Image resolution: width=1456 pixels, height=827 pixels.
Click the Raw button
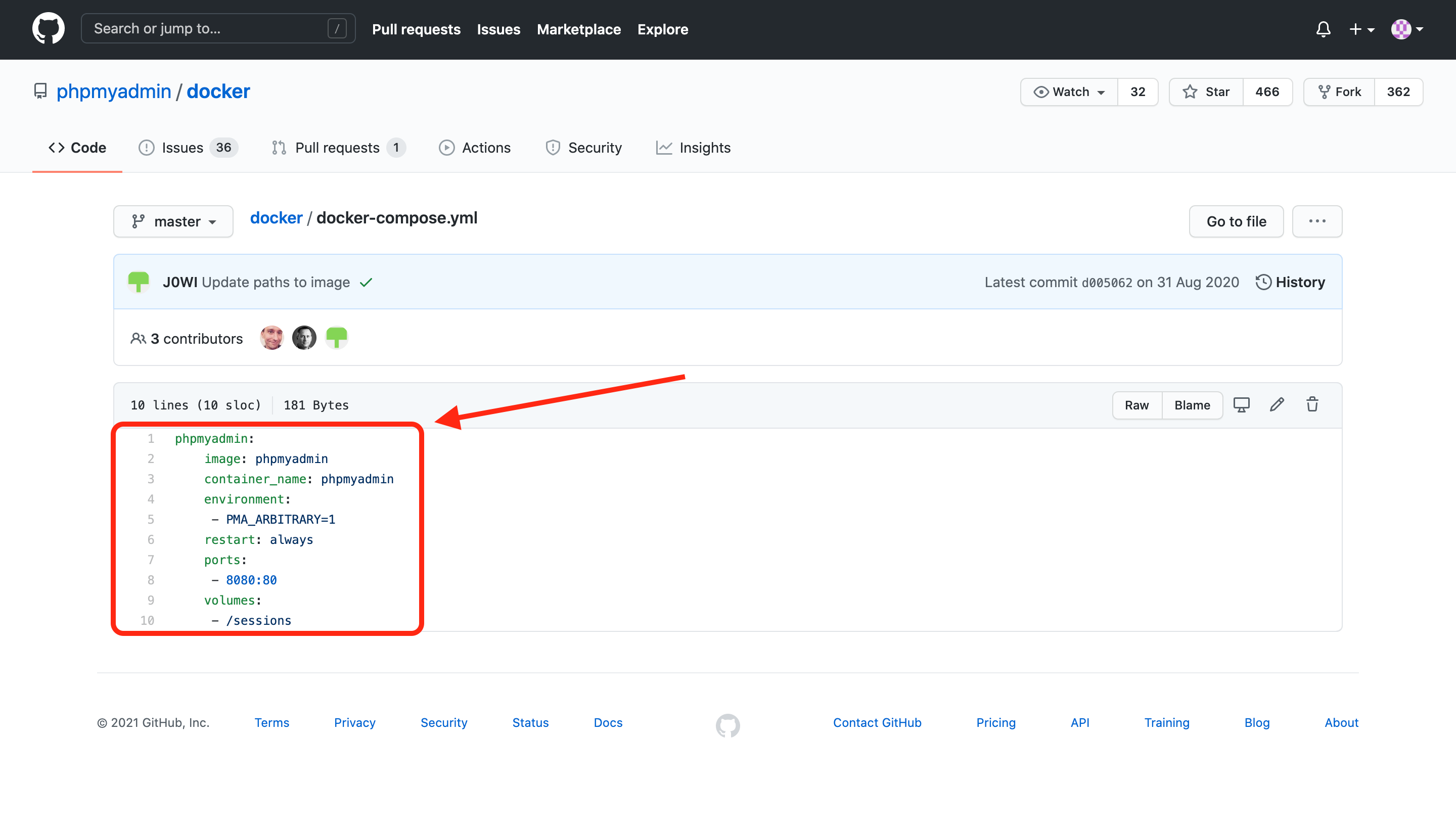tap(1137, 405)
